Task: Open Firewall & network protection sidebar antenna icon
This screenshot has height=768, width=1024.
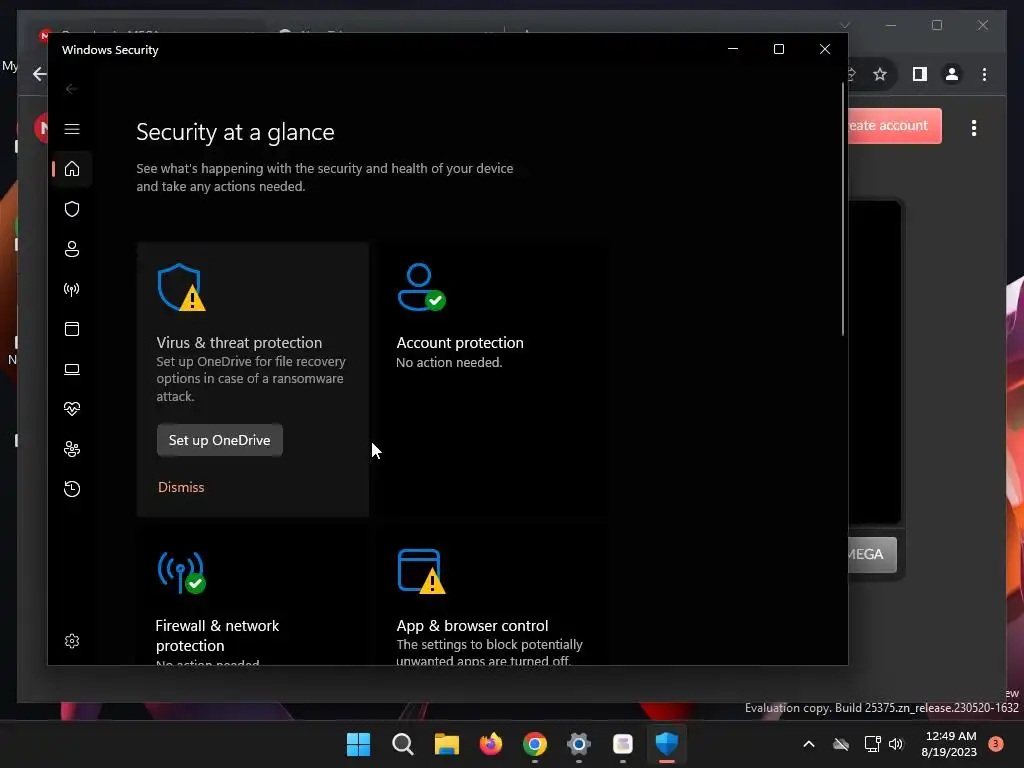Action: tap(72, 289)
